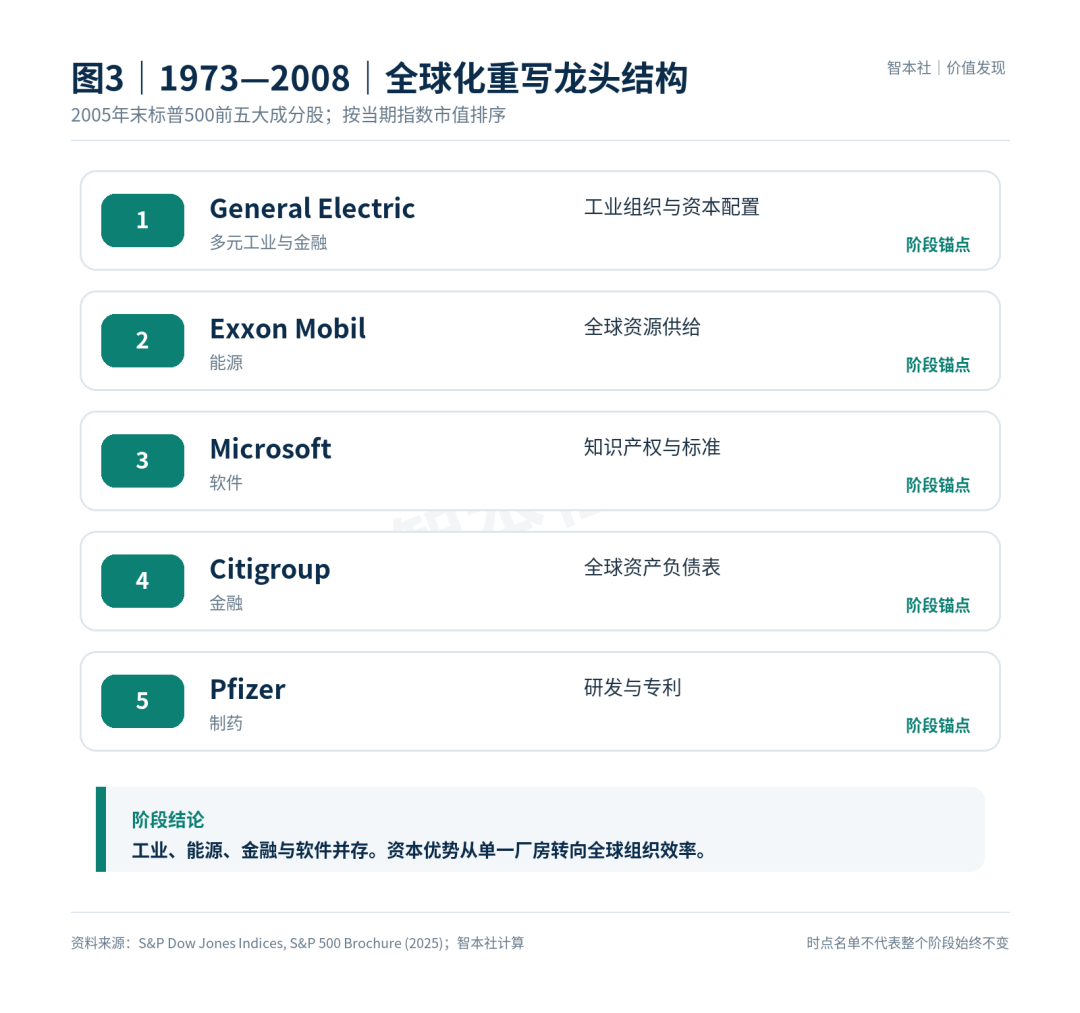Select the Exxon Mobil company name

click(288, 328)
